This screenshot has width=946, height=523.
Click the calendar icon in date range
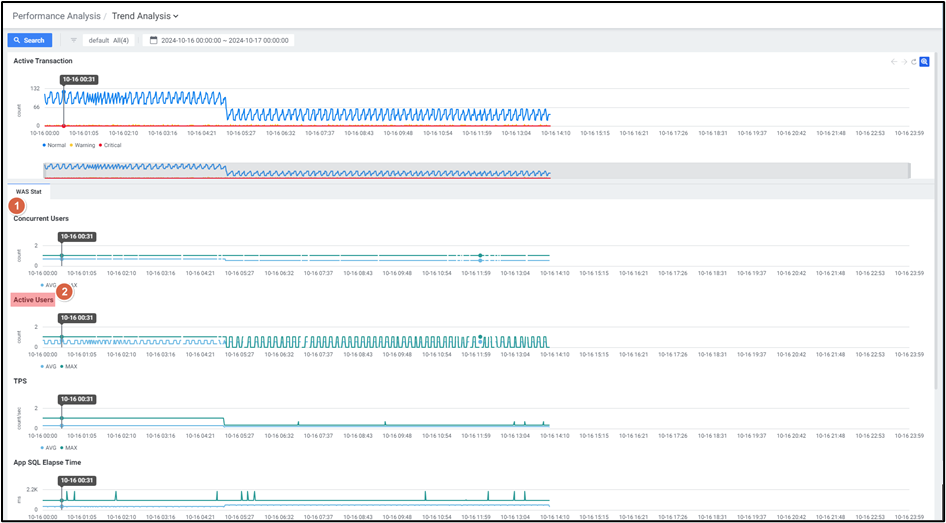(153, 40)
